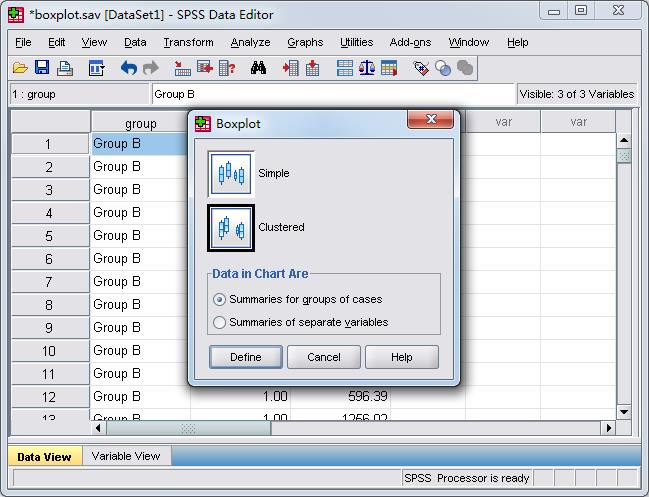The width and height of the screenshot is (649, 497).
Task: Click the Save floppy disk icon
Action: (42, 68)
